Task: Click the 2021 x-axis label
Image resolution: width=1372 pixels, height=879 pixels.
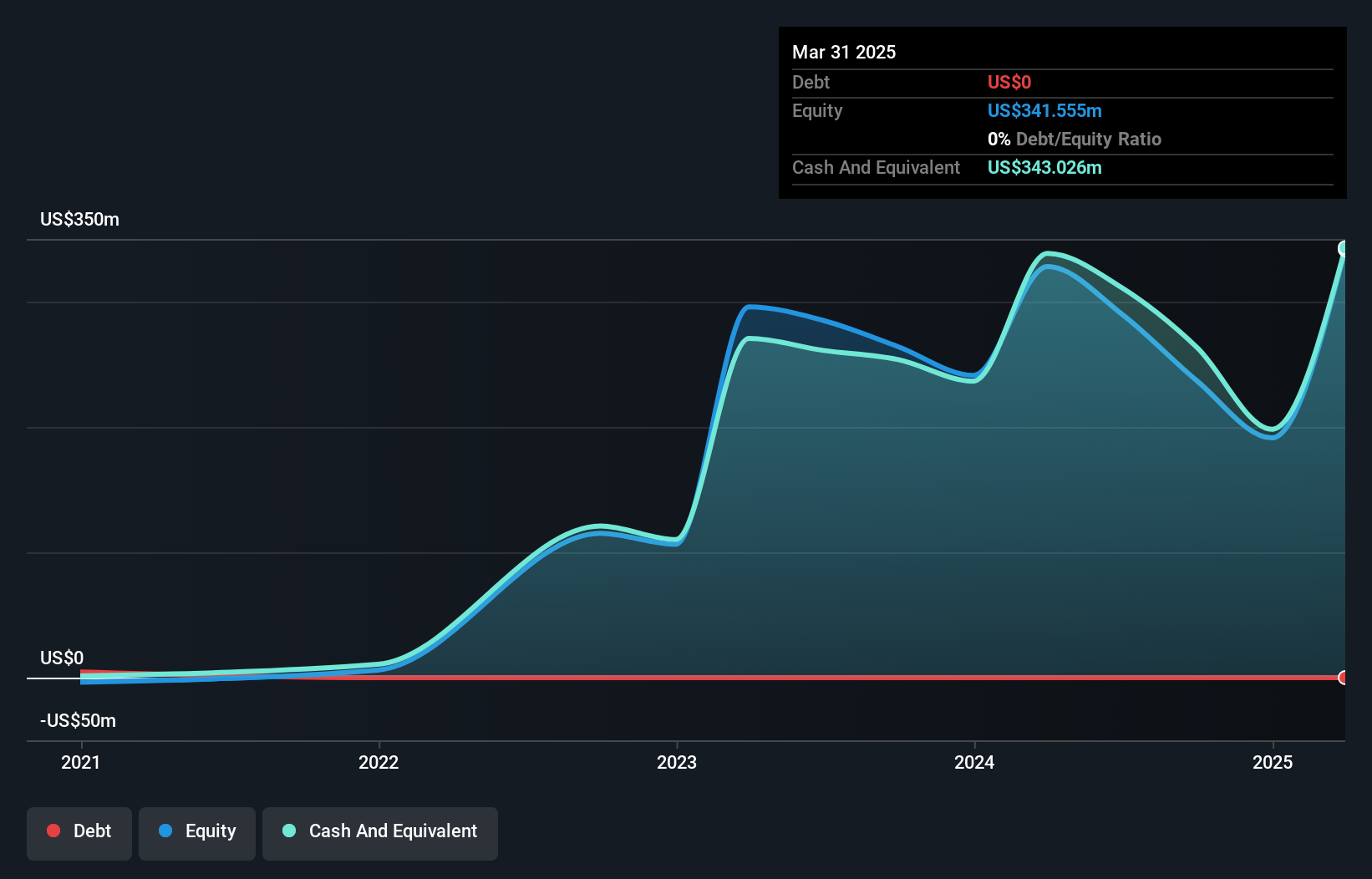Action: coord(81,762)
